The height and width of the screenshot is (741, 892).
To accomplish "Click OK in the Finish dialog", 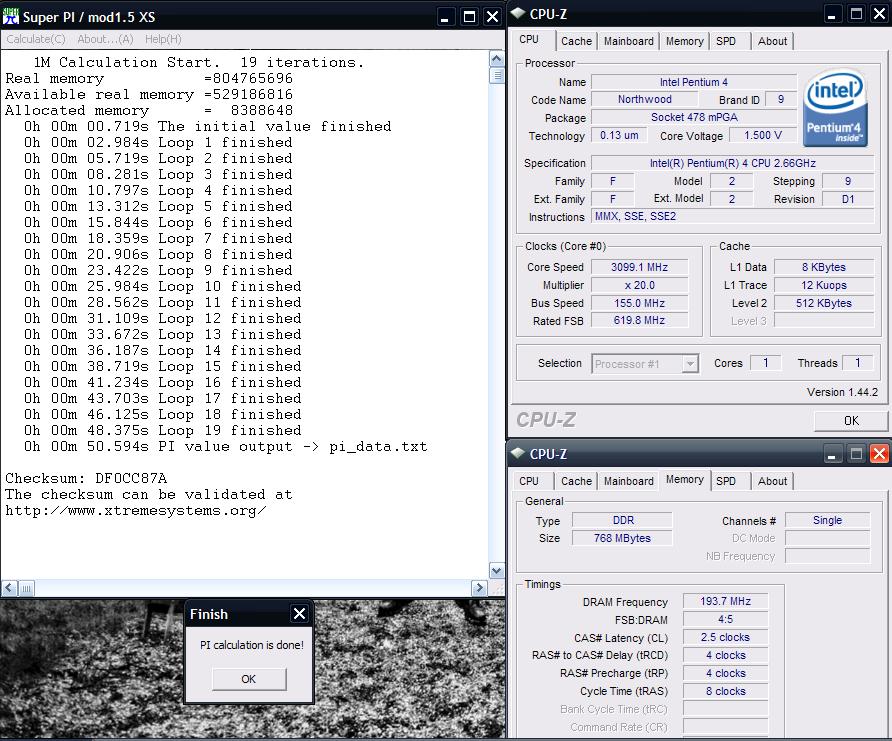I will (249, 679).
